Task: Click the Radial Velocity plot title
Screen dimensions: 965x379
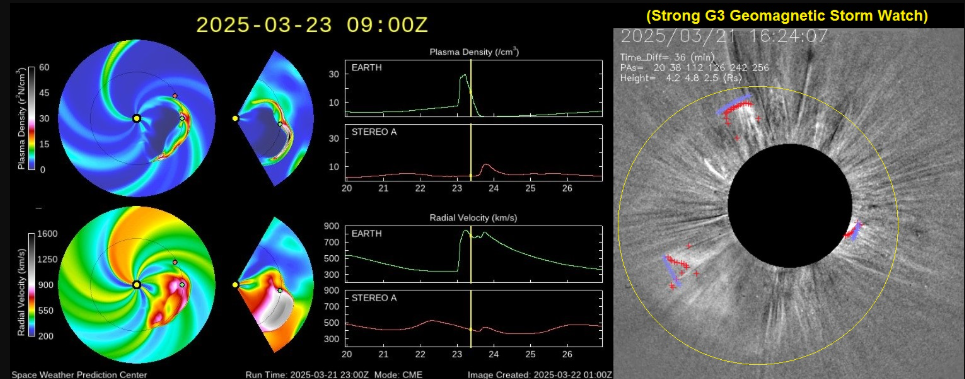Action: coord(474,218)
